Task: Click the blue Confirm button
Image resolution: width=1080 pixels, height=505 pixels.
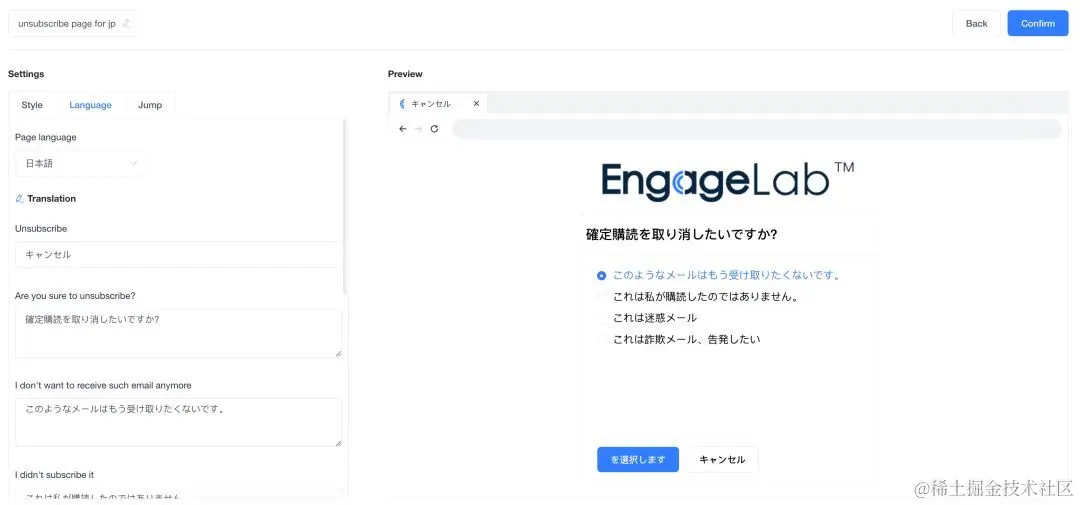Action: 1037,23
